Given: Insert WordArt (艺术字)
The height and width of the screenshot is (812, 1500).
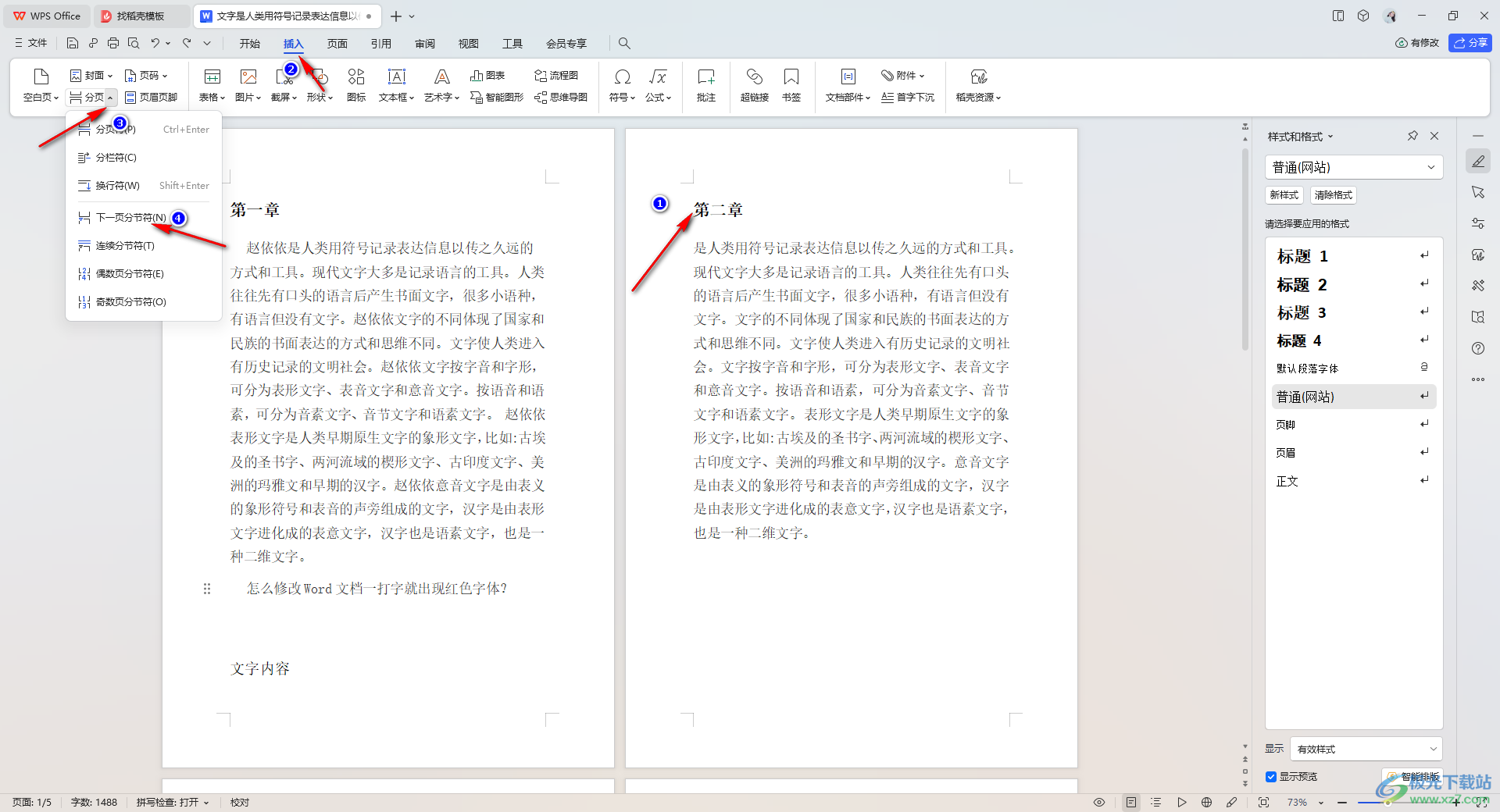Looking at the screenshot, I should 441,85.
